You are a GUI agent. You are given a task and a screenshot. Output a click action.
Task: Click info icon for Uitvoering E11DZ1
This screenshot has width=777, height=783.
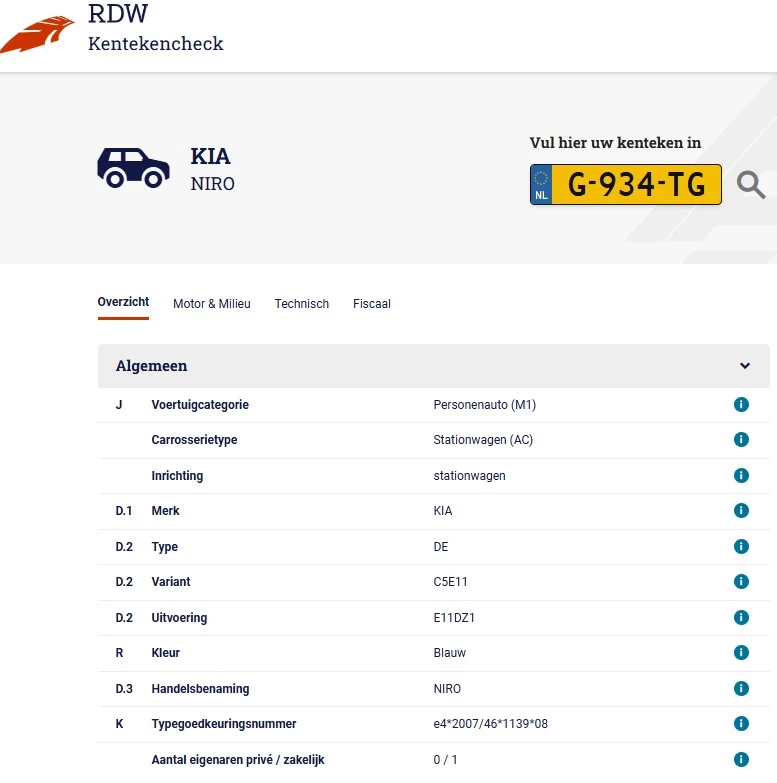741,617
